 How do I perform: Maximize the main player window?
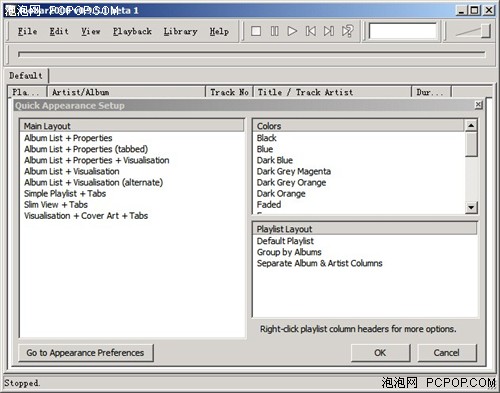(474, 10)
